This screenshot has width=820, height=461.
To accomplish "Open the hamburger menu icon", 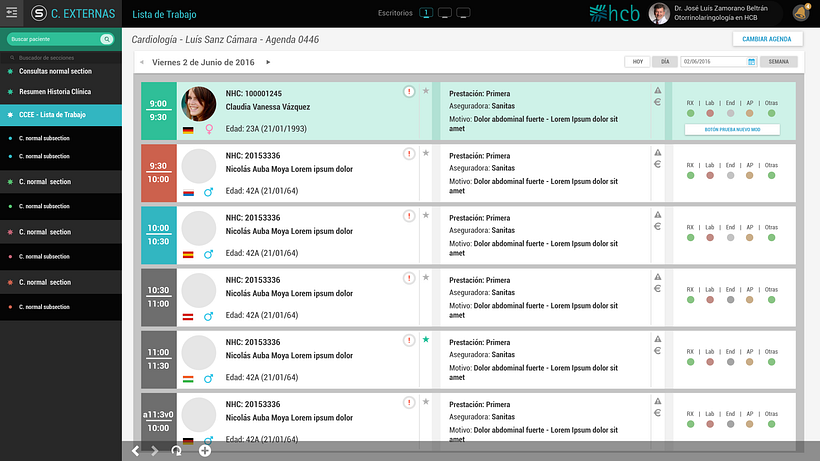I will coord(12,13).
